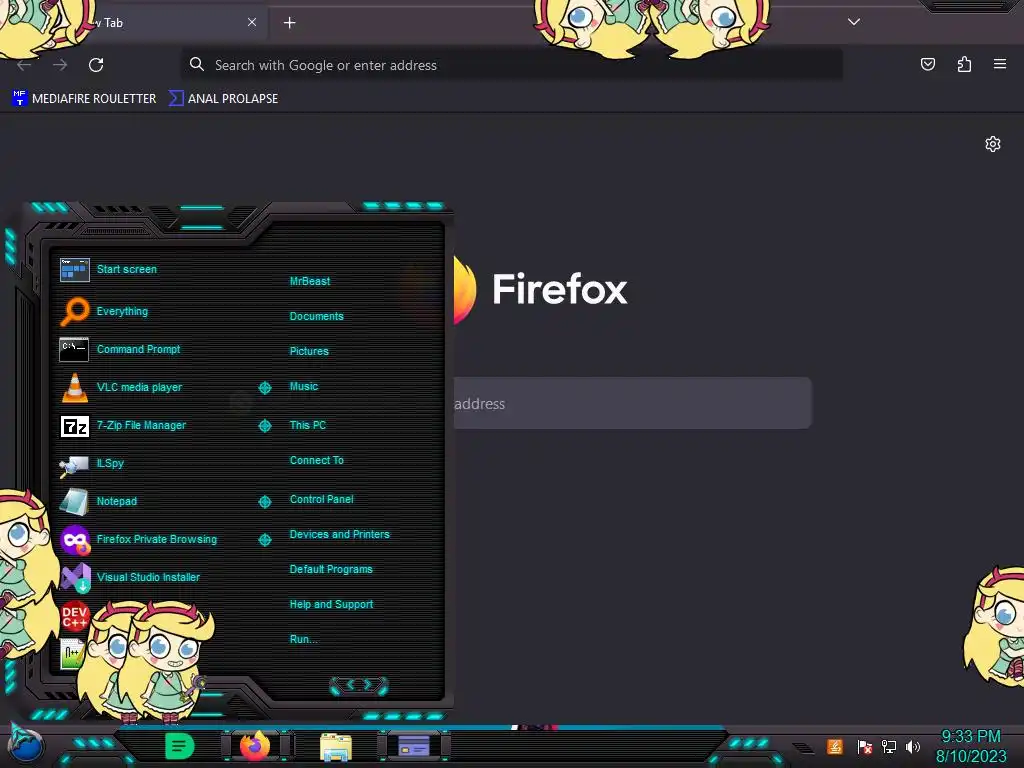Go back with Firefox back arrow
The image size is (1024, 768).
[x=24, y=65]
